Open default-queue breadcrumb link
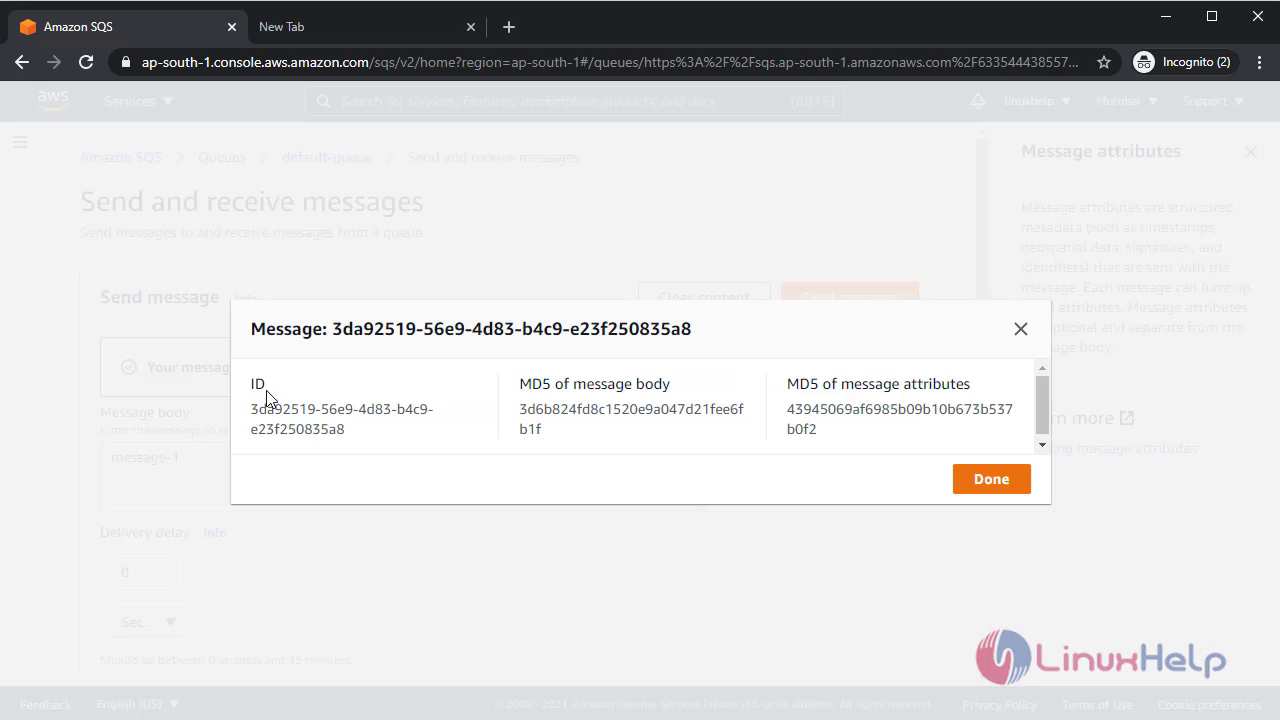Image resolution: width=1280 pixels, height=720 pixels. (326, 157)
